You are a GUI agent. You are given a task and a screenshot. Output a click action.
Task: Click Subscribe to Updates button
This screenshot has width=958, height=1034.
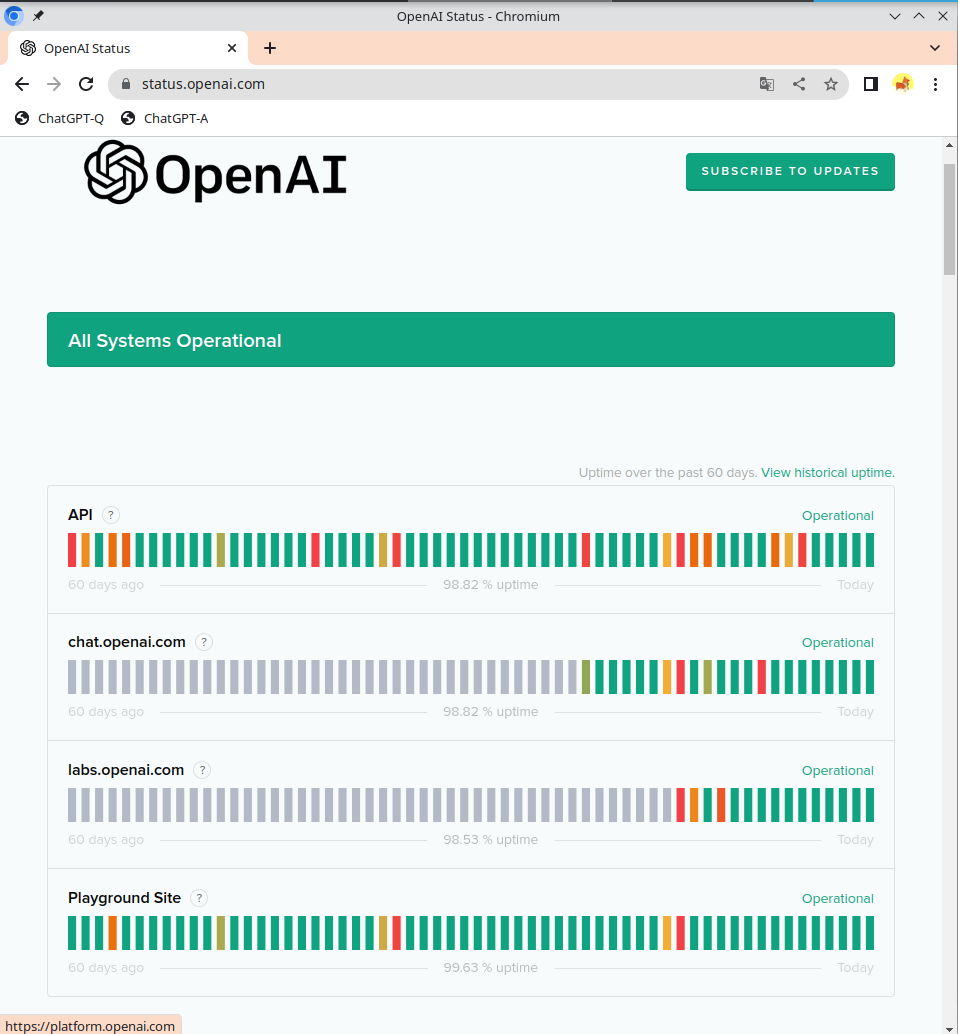pos(790,171)
